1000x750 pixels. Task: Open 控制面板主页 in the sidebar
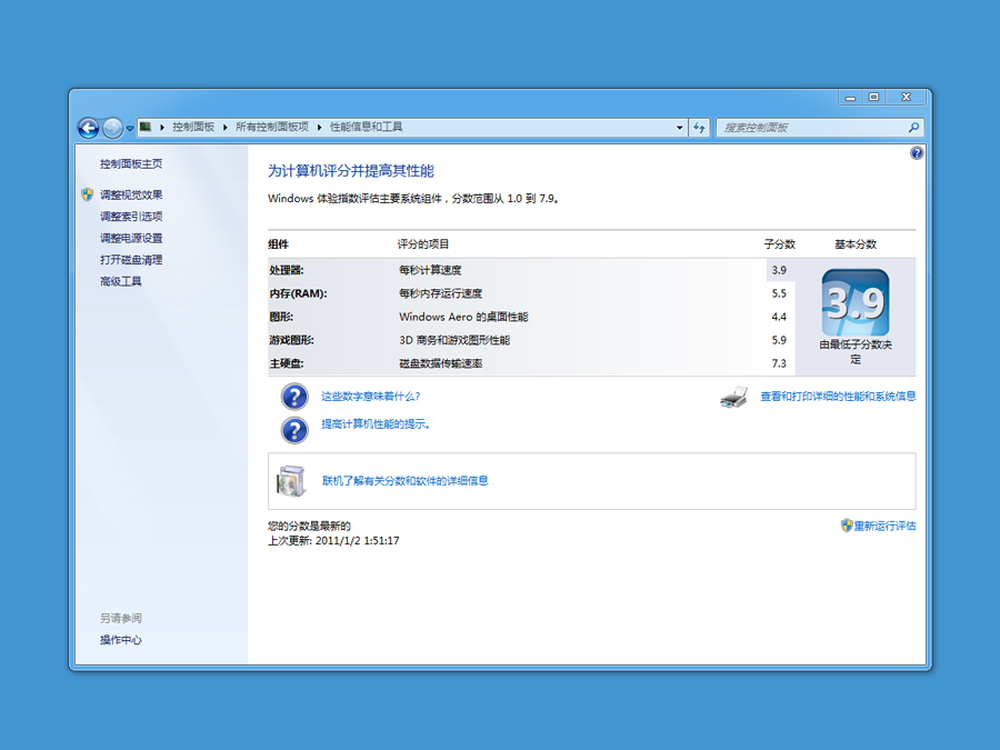tap(131, 164)
